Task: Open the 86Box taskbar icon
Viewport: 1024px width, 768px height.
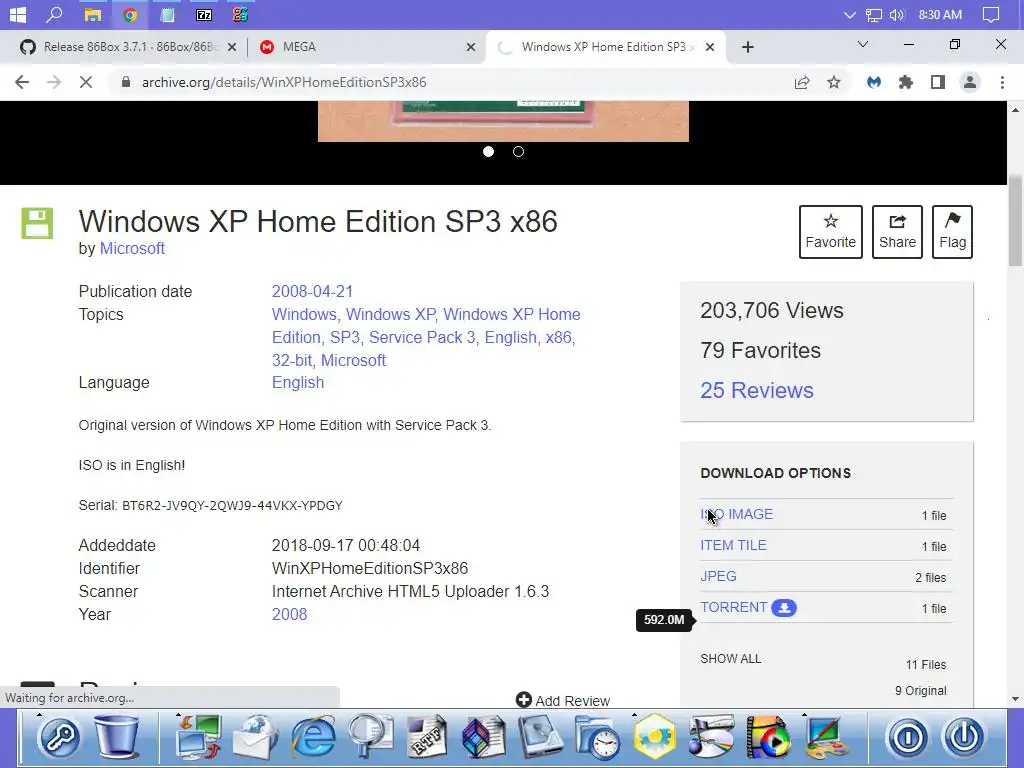Action: coord(240,14)
